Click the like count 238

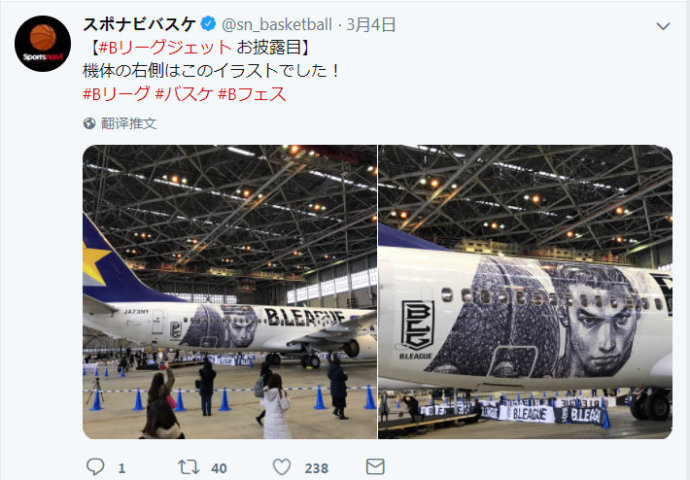pyautogui.click(x=316, y=468)
